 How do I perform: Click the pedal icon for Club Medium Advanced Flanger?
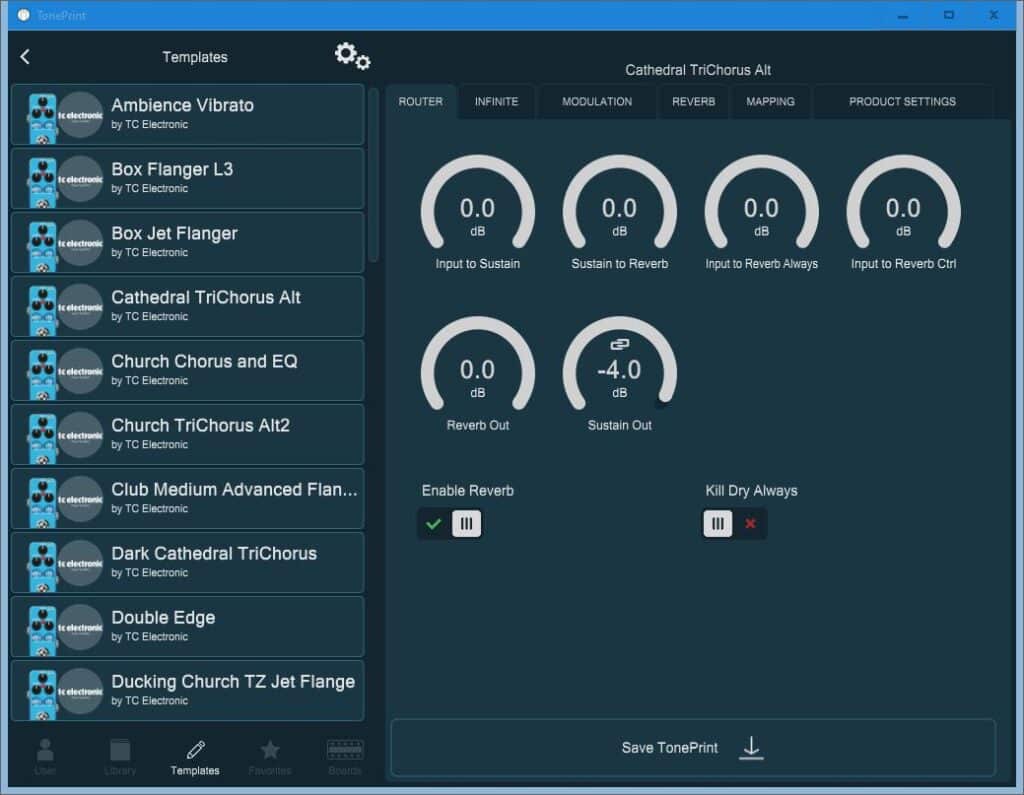click(43, 502)
